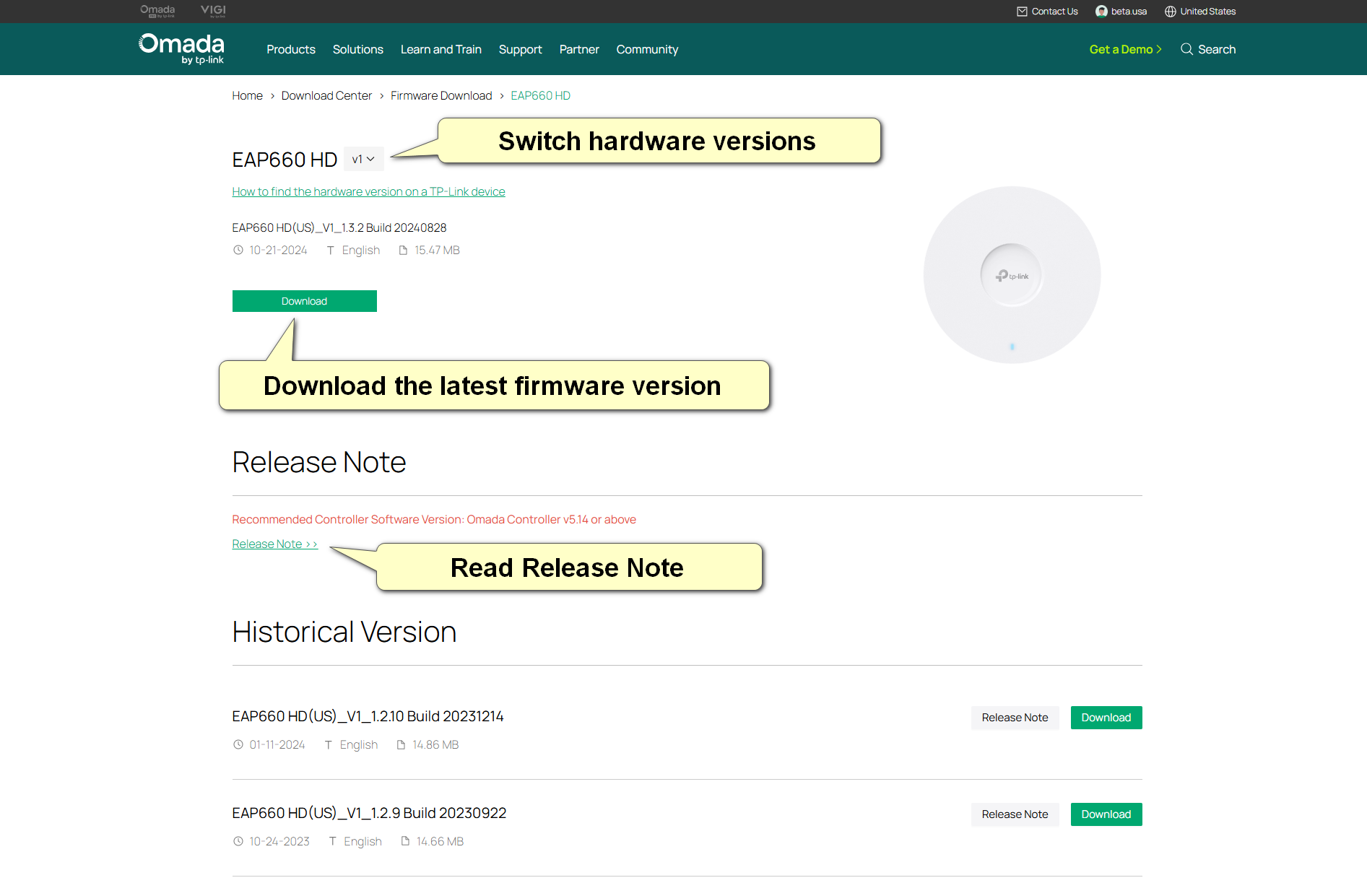Open the Support menu
The image size is (1367, 896).
point(520,49)
